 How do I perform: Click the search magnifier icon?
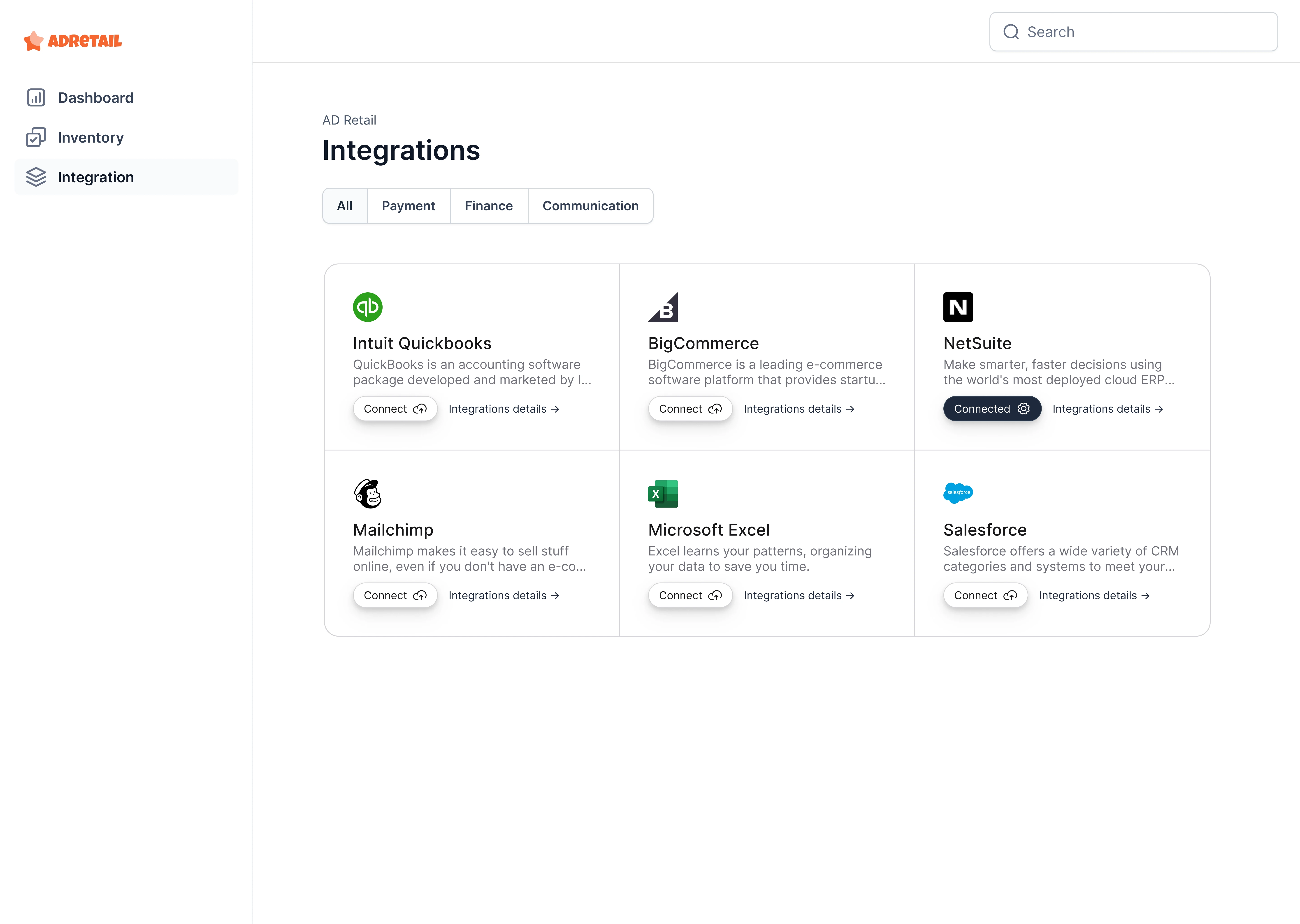pos(1011,32)
